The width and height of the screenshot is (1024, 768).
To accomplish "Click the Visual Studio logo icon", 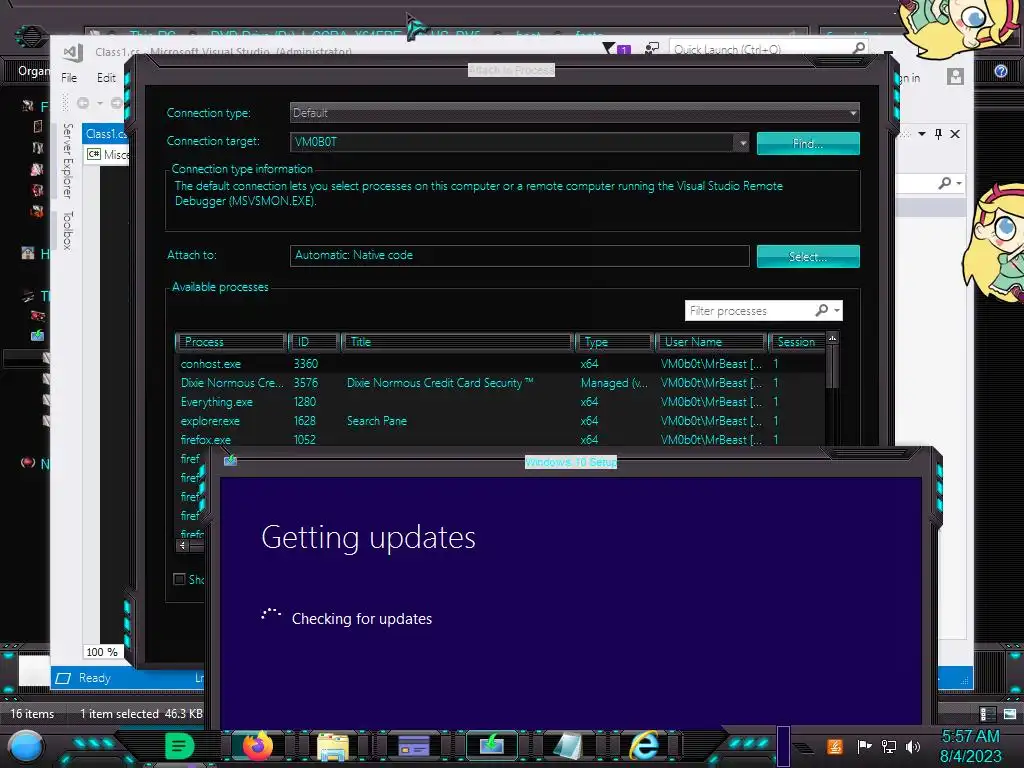I will [73, 52].
